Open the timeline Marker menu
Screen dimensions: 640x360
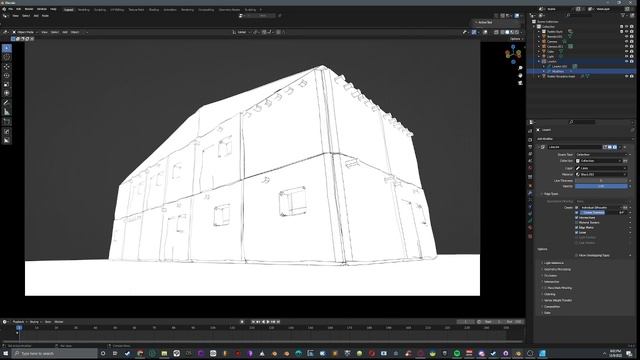tap(59, 322)
